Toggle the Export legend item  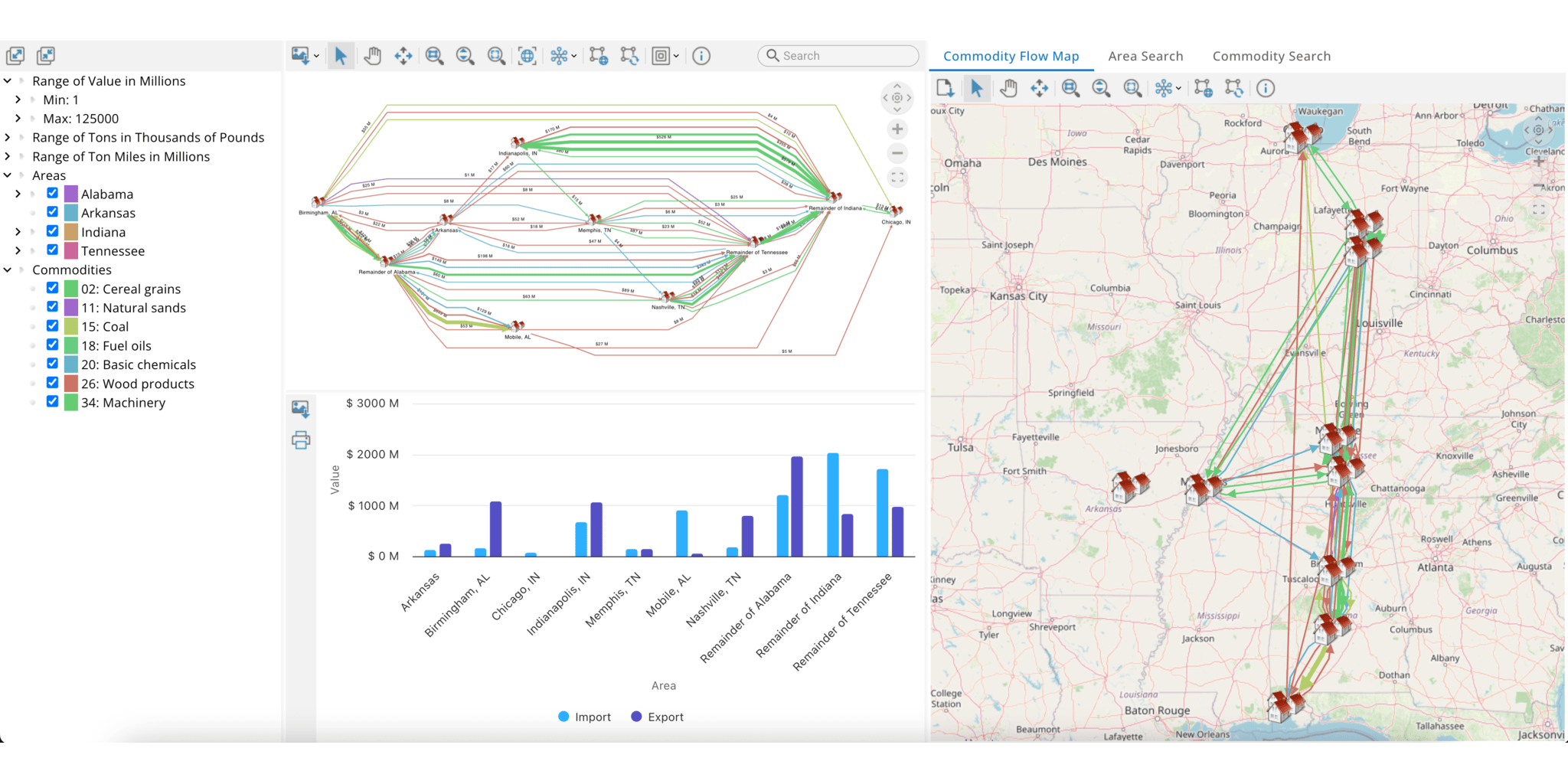pos(657,717)
